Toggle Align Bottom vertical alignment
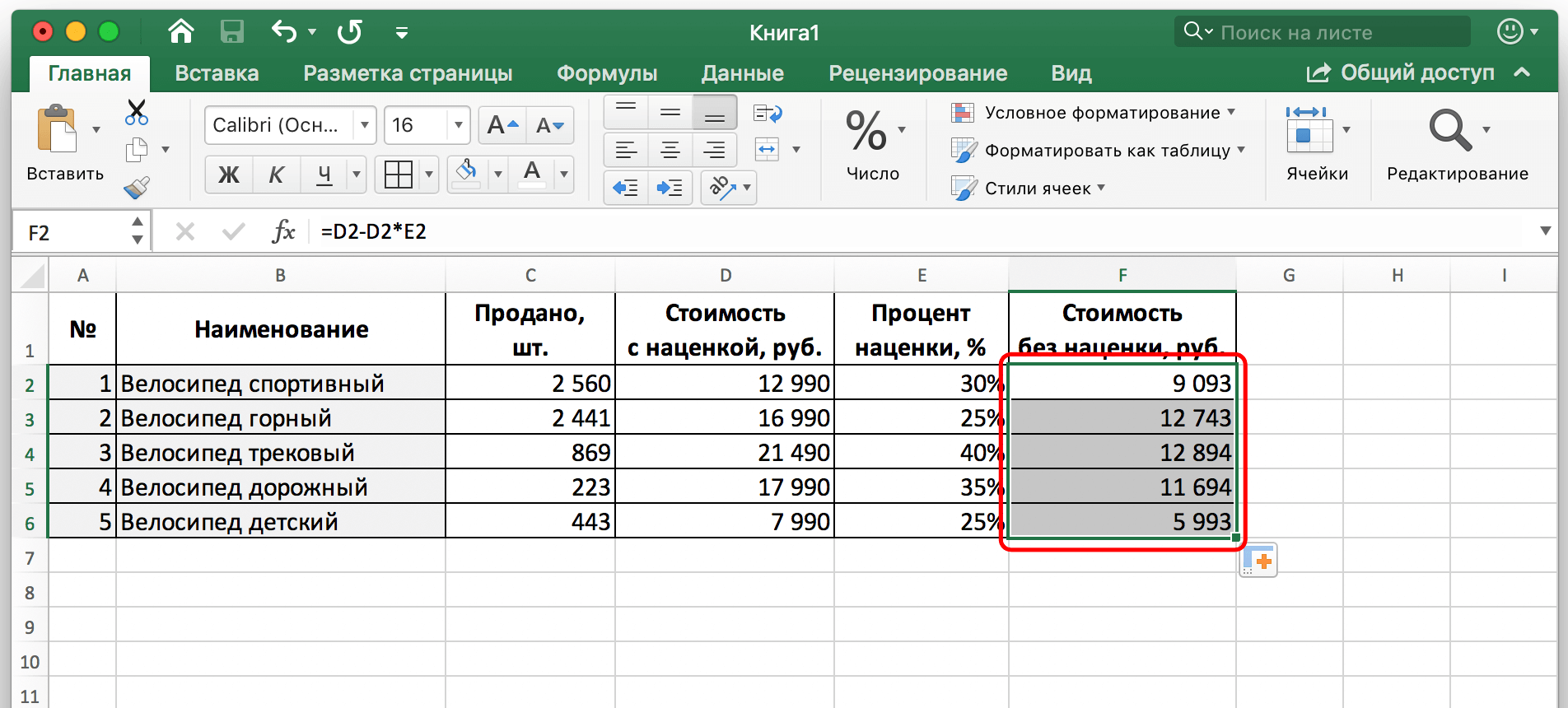 715,113
